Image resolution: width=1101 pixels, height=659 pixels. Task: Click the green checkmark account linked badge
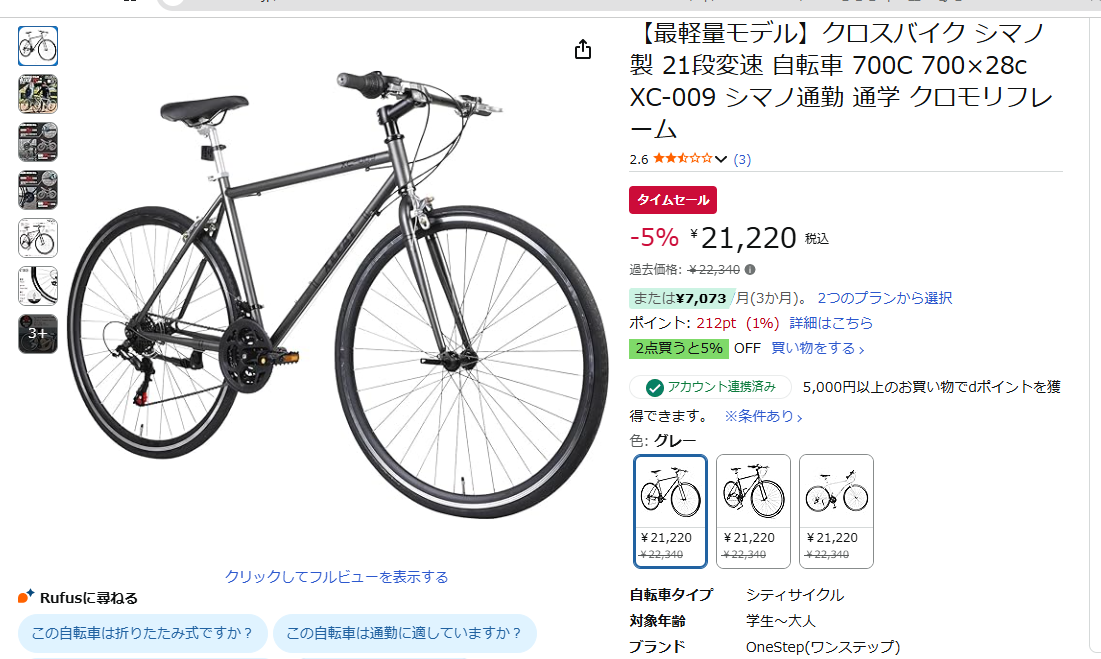[711, 387]
